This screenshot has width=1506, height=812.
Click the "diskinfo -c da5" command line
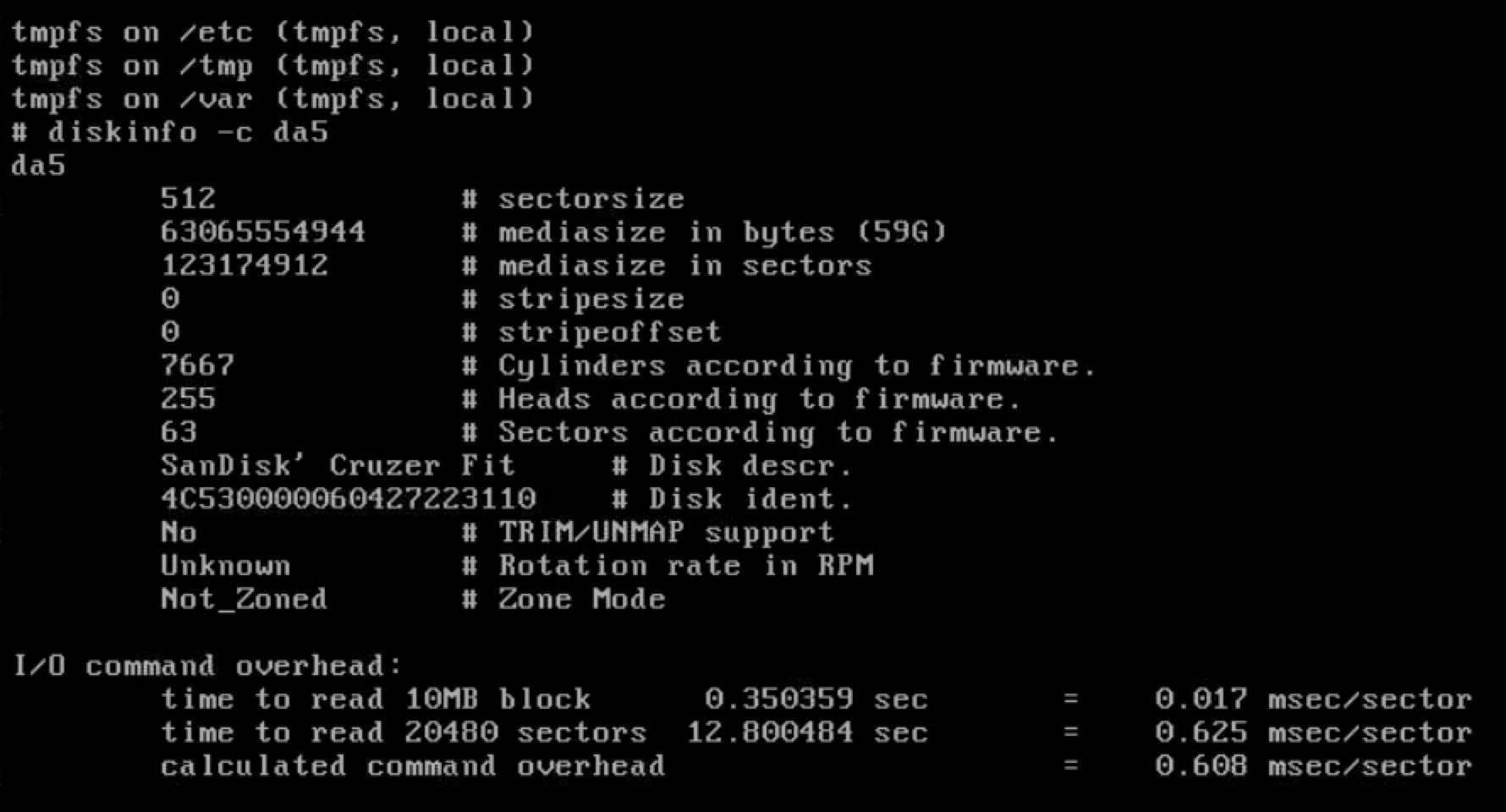pyautogui.click(x=169, y=133)
